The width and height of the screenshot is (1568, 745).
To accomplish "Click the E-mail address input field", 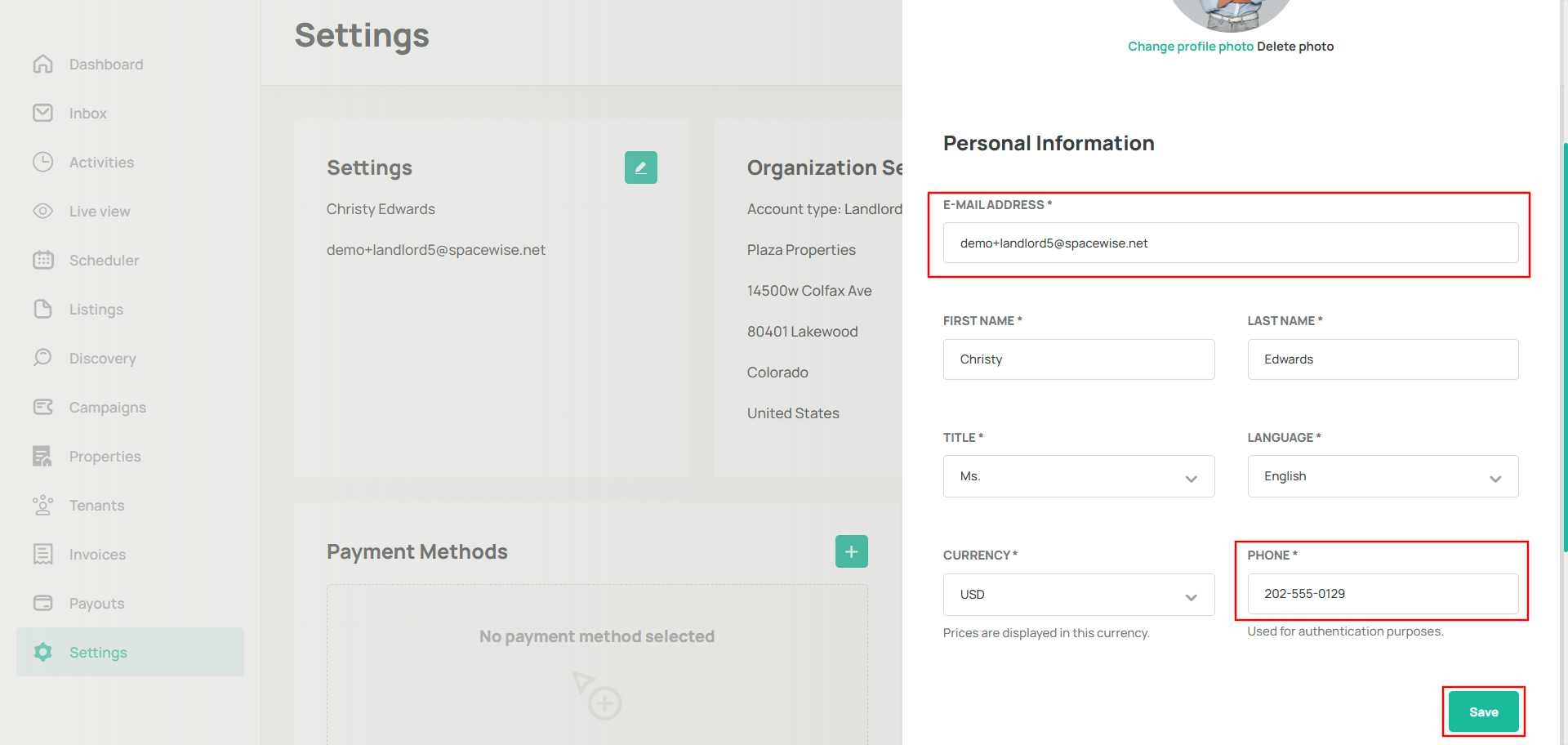I will point(1230,243).
